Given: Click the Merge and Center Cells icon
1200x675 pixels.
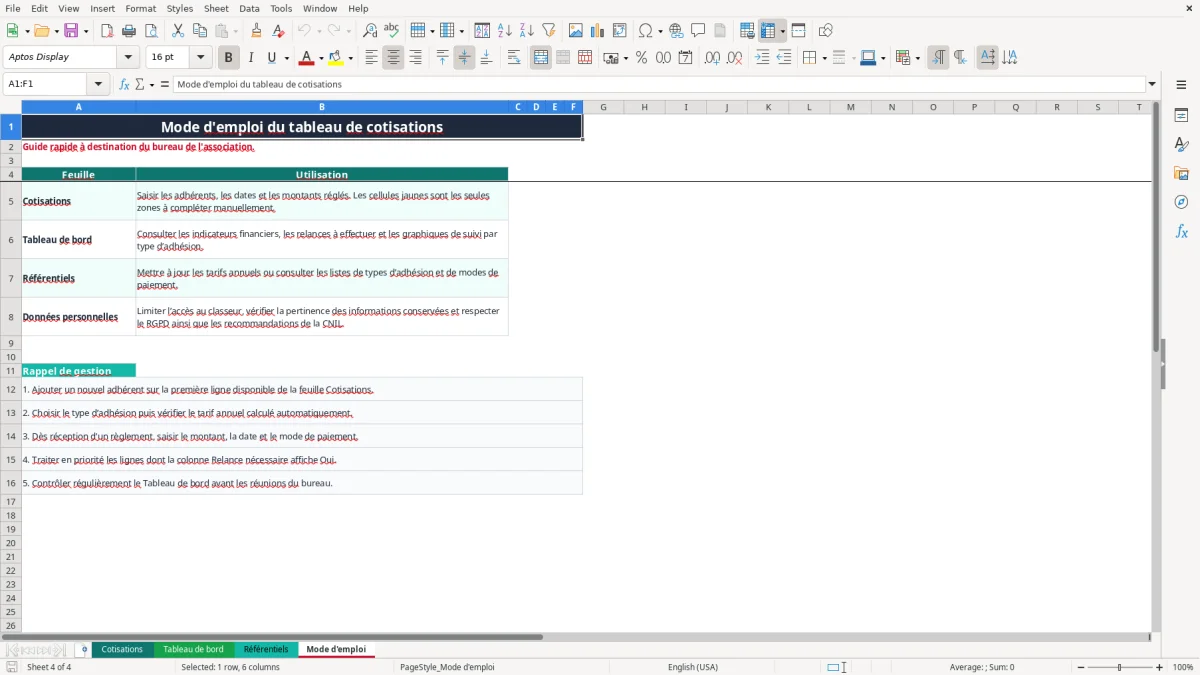Looking at the screenshot, I should (541, 58).
